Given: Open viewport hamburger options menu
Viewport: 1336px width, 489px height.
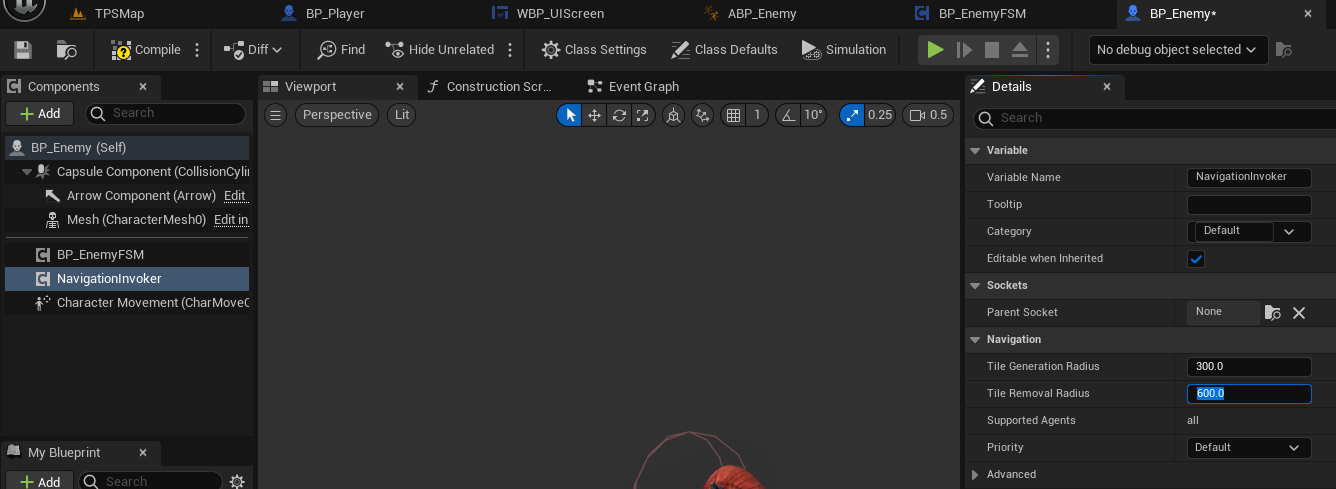Looking at the screenshot, I should 276,115.
